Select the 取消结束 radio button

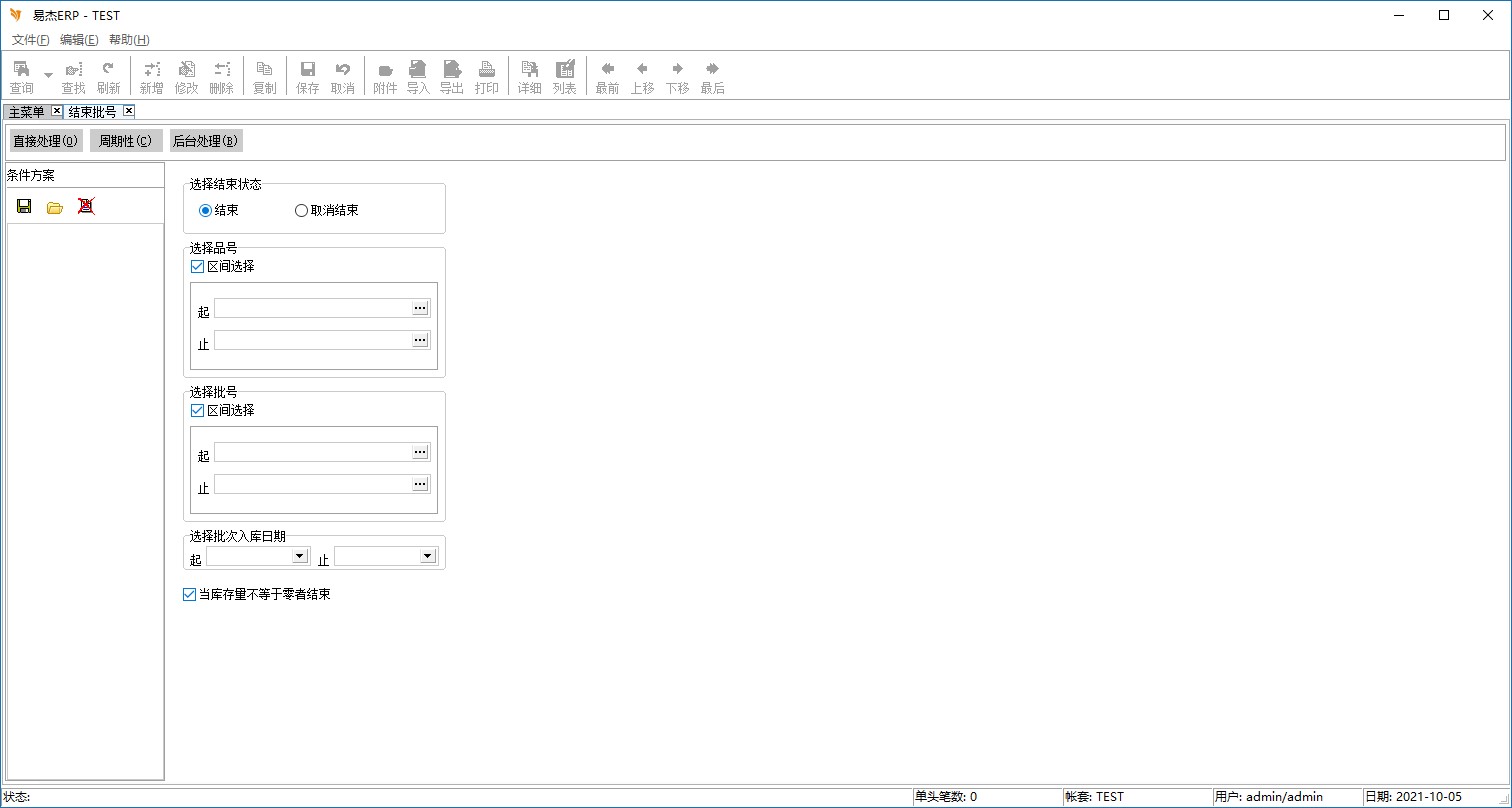click(x=301, y=211)
